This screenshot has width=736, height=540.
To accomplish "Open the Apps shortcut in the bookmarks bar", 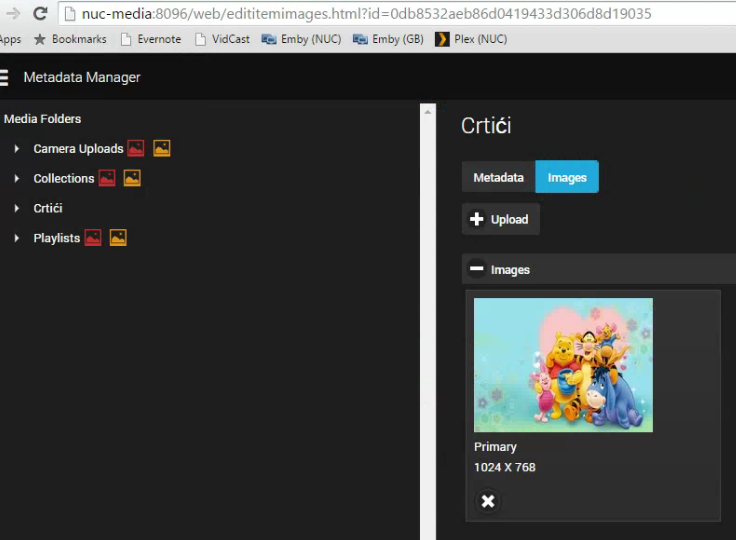I will tap(10, 39).
